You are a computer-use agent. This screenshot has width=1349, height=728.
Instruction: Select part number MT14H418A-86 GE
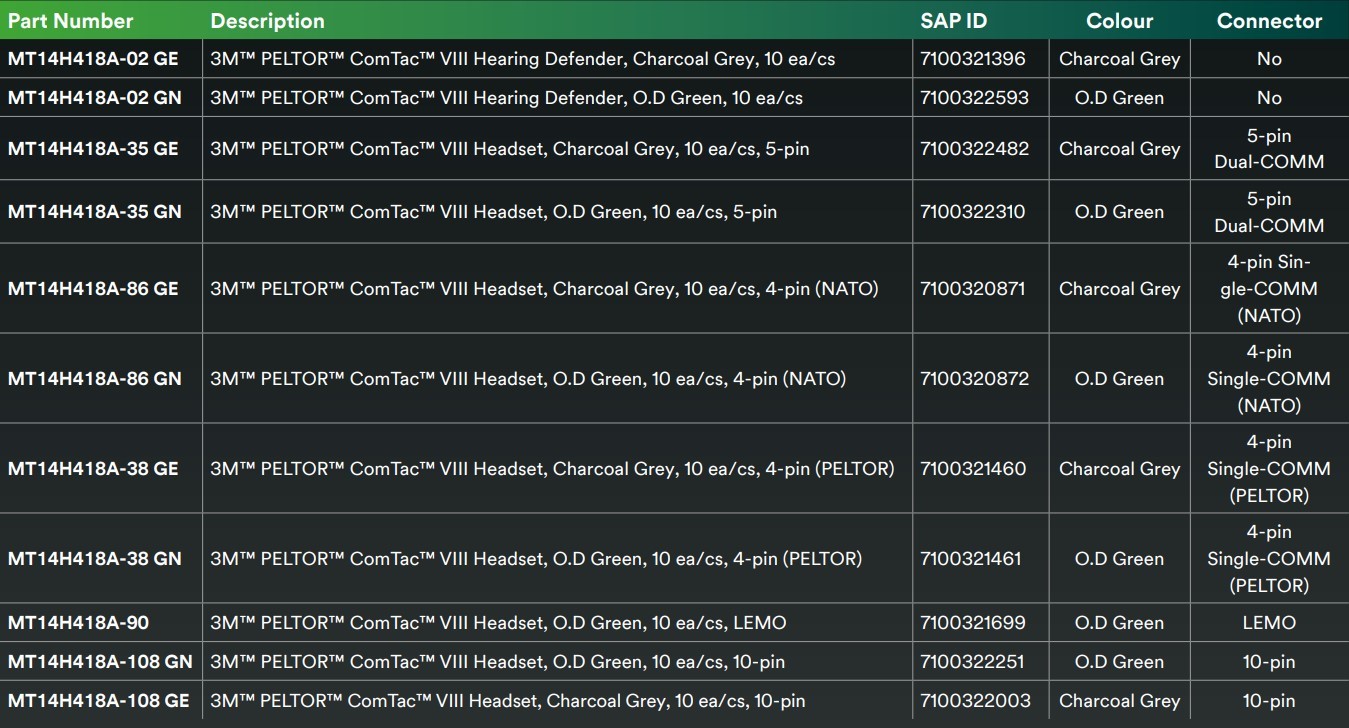pyautogui.click(x=93, y=289)
